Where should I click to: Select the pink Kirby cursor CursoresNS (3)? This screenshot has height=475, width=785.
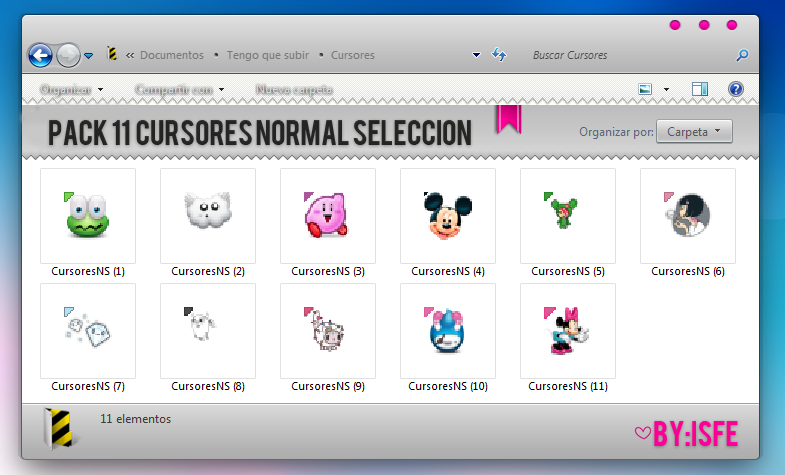tap(328, 216)
